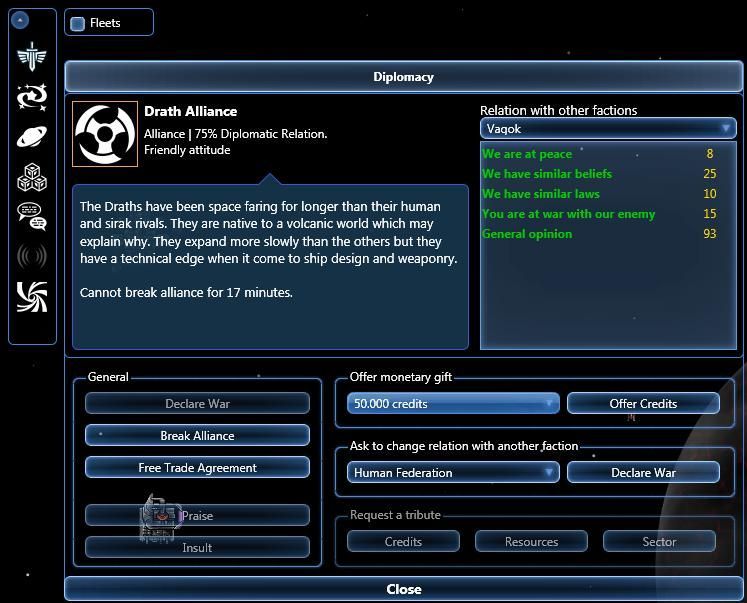
Task: Click Declare War in the General group
Action: tap(197, 403)
